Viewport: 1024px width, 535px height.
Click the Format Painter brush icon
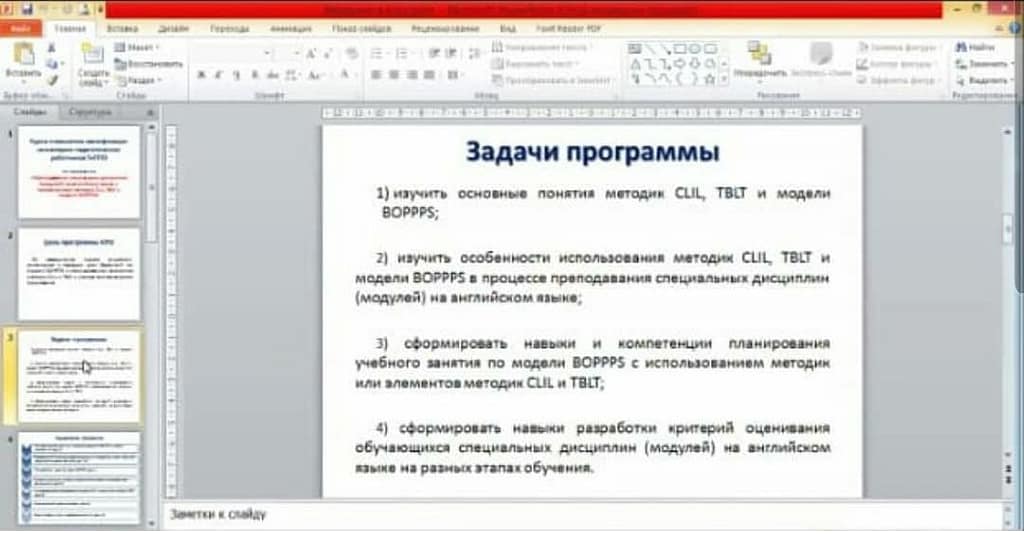click(x=53, y=80)
